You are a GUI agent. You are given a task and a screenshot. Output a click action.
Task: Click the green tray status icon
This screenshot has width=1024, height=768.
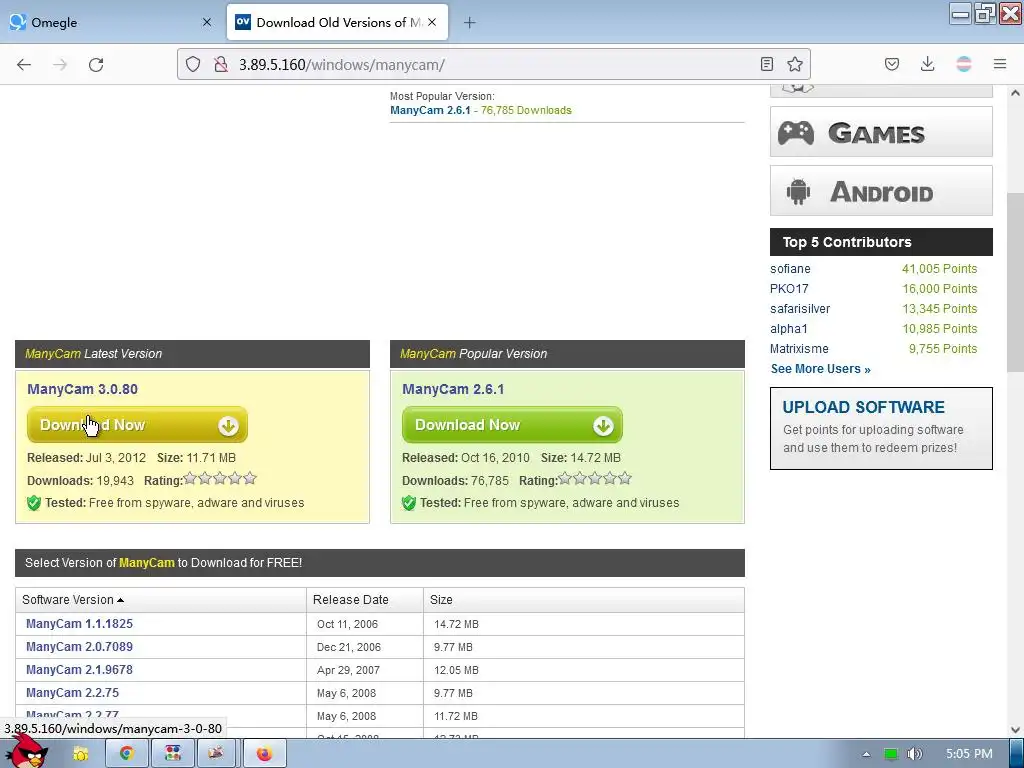891,754
